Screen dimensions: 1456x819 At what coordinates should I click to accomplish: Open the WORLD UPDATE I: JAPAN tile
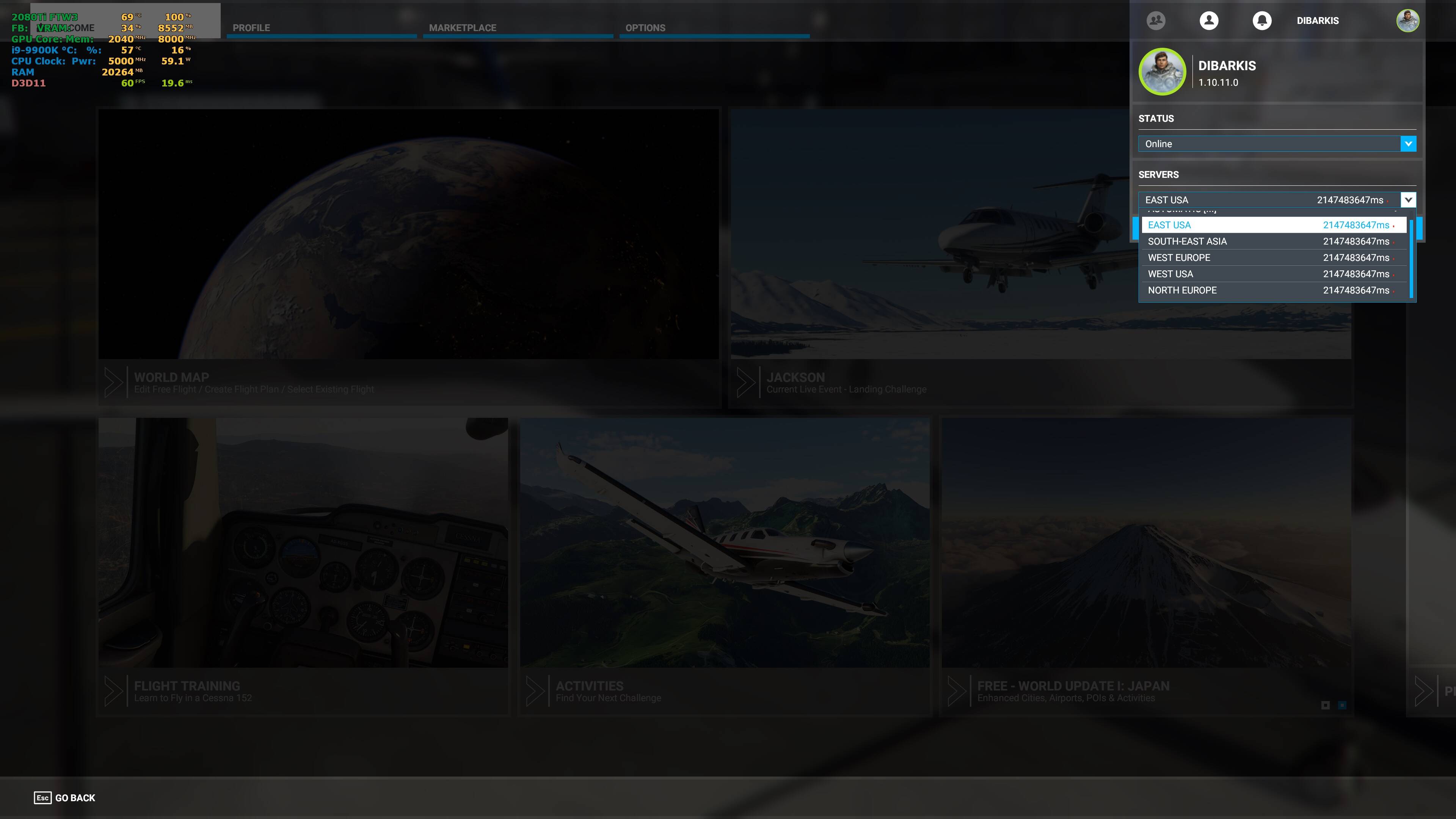pyautogui.click(x=1146, y=566)
